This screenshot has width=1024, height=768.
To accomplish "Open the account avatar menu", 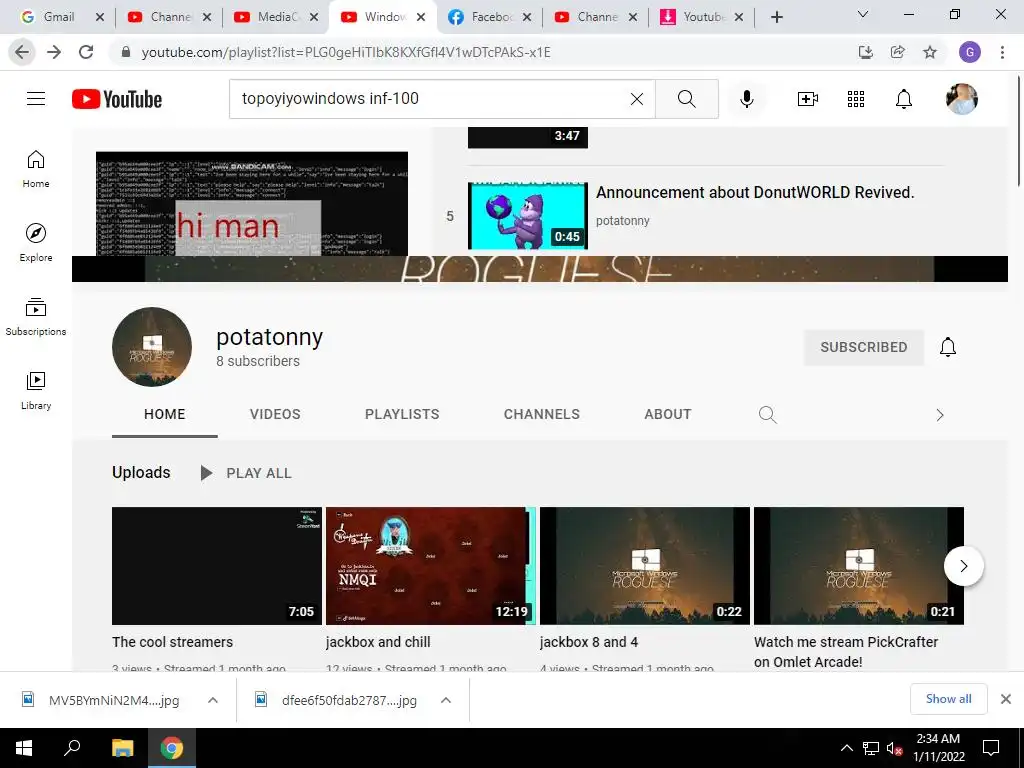I will 961,99.
